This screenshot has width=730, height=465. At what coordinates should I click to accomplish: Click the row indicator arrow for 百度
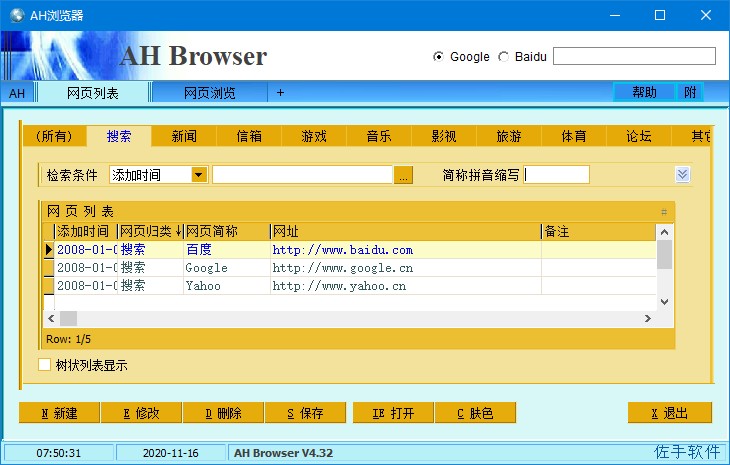click(x=49, y=250)
